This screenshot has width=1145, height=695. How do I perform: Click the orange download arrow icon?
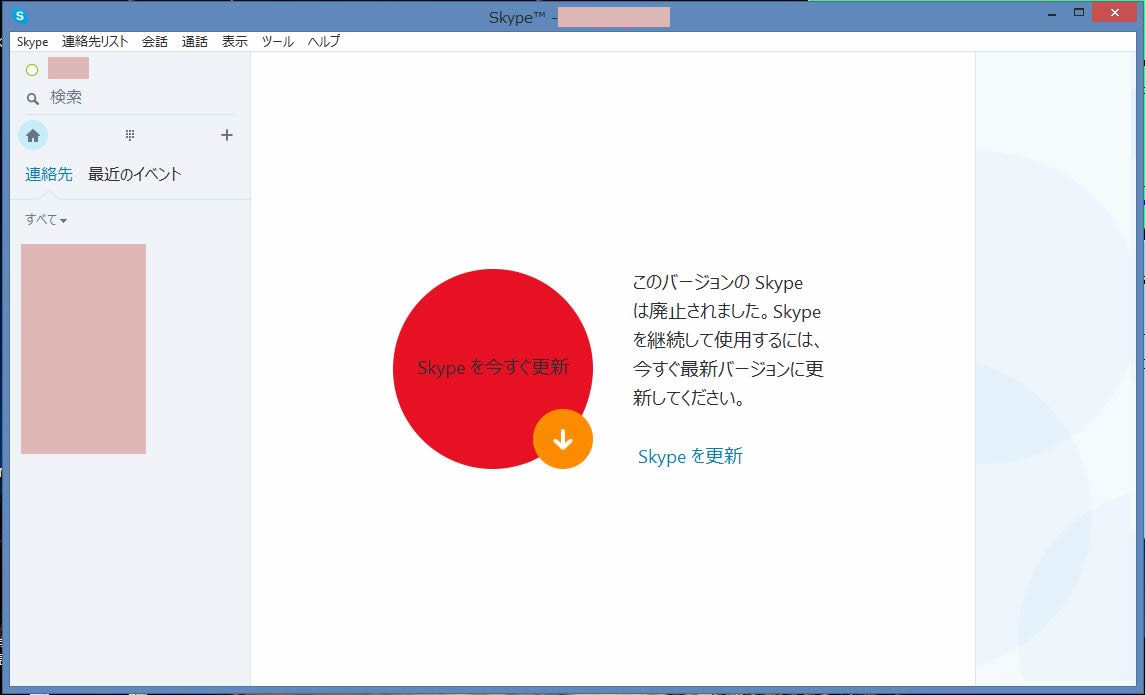[x=563, y=439]
